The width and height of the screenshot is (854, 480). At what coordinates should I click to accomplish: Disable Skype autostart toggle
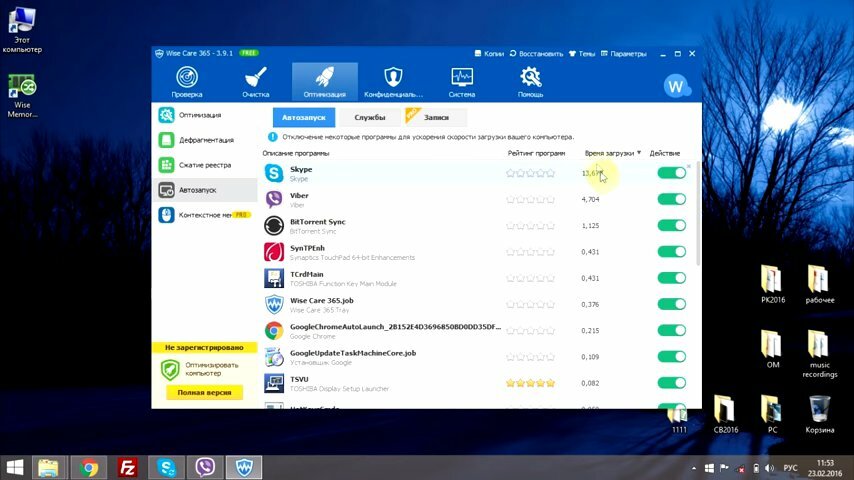click(672, 173)
